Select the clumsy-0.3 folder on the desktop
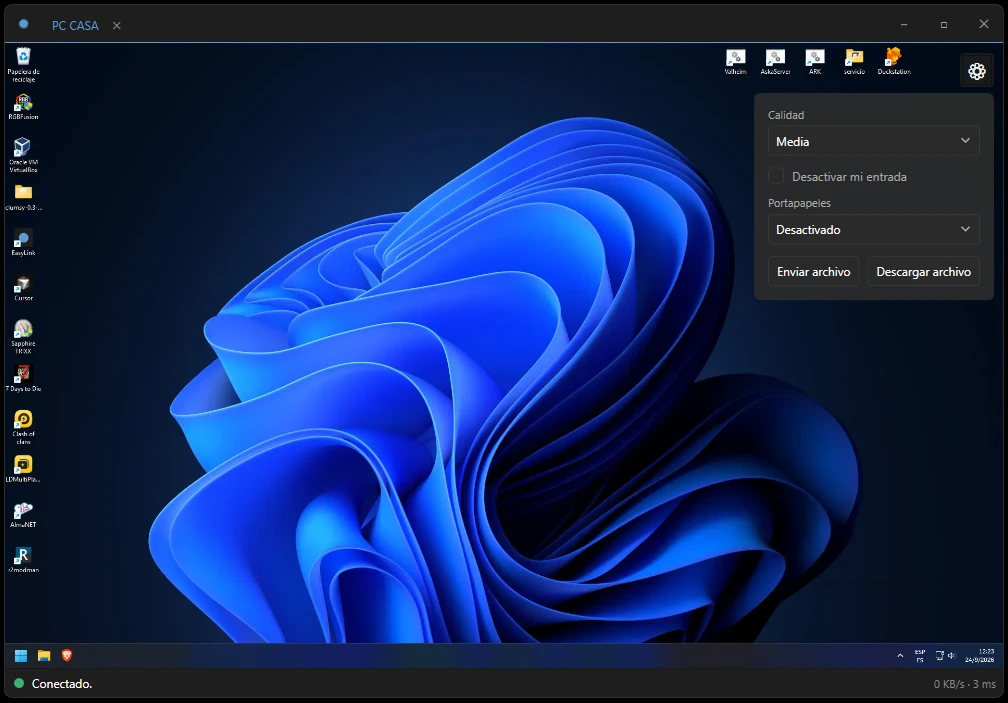 (x=23, y=198)
